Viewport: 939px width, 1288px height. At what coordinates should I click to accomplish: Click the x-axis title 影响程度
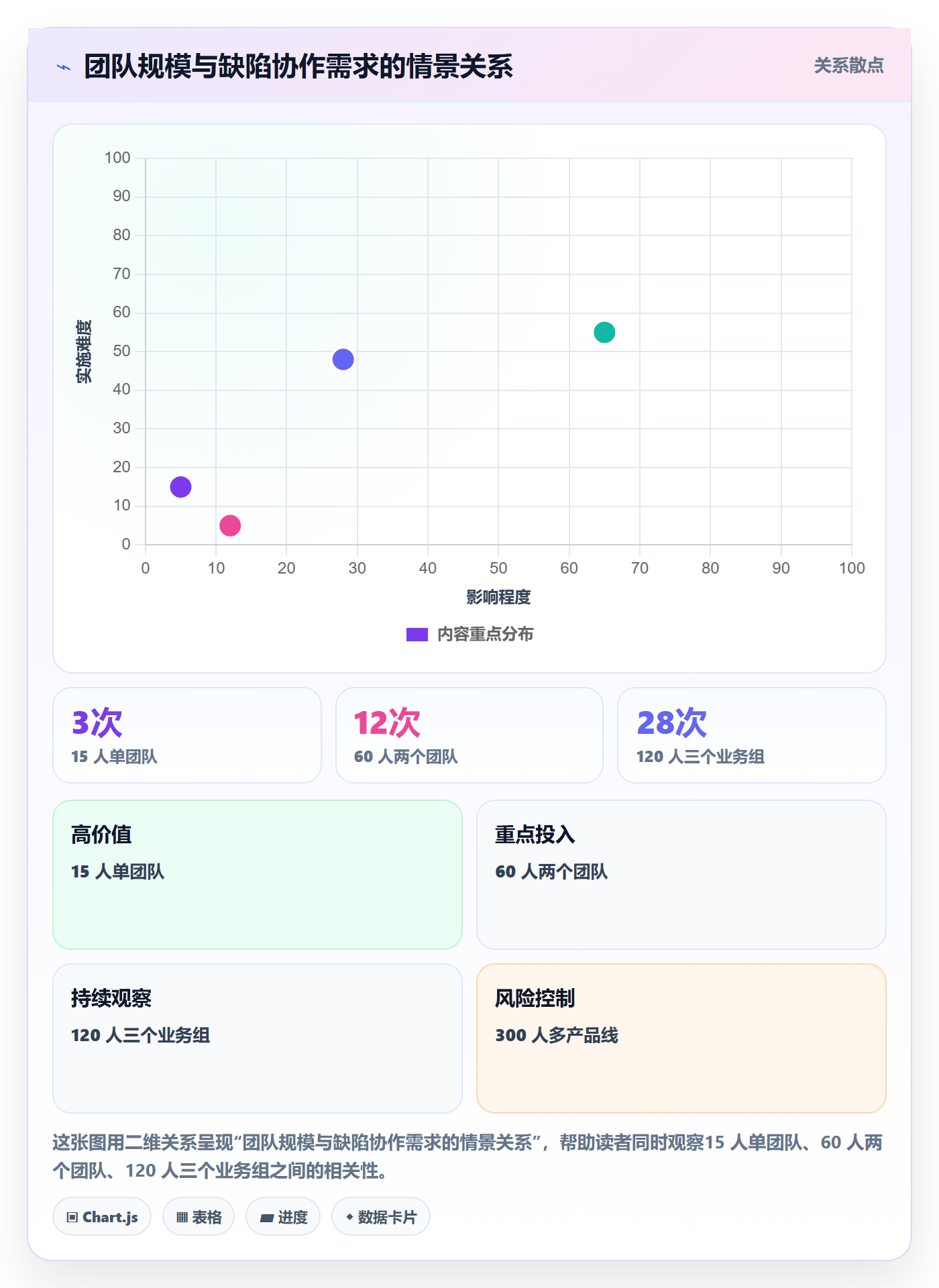pos(498,597)
